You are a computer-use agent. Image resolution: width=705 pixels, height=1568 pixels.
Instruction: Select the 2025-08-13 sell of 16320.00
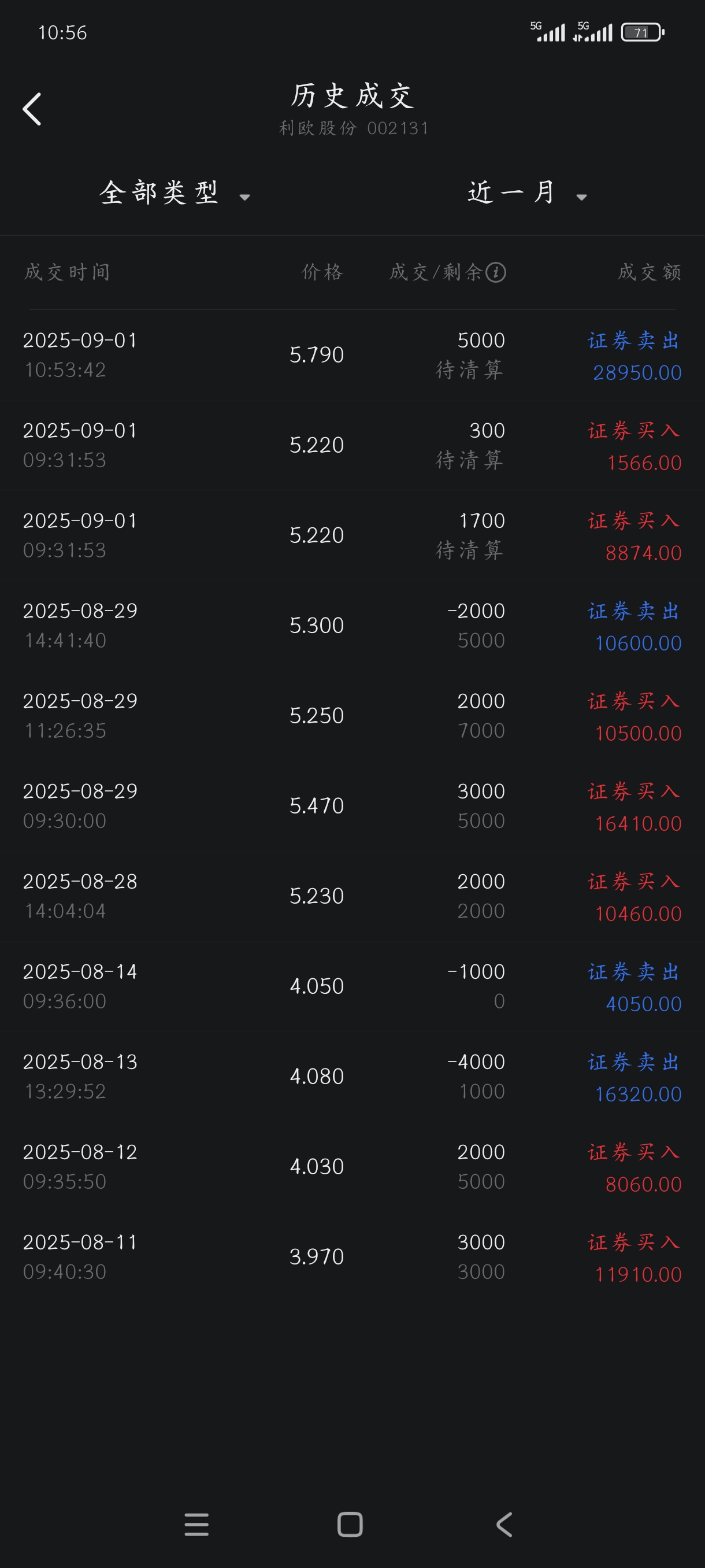352,1076
